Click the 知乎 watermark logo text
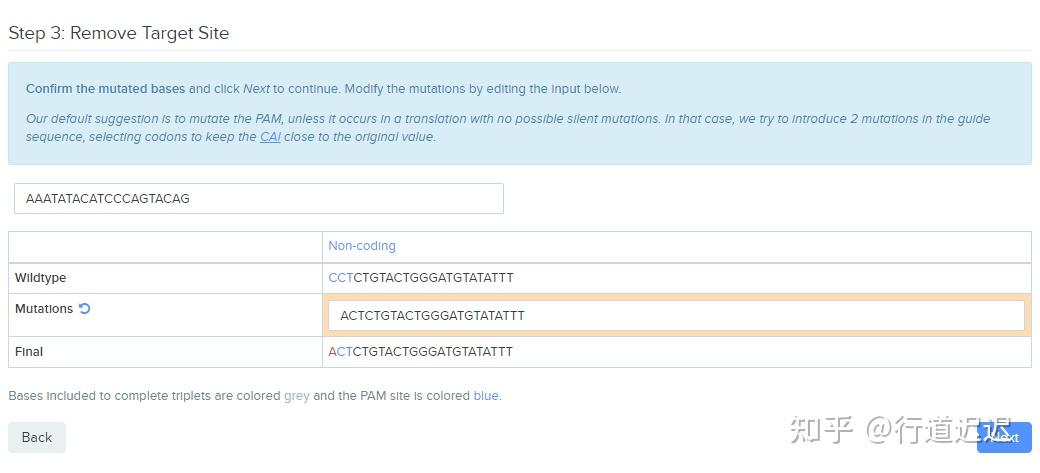 pyautogui.click(x=821, y=431)
